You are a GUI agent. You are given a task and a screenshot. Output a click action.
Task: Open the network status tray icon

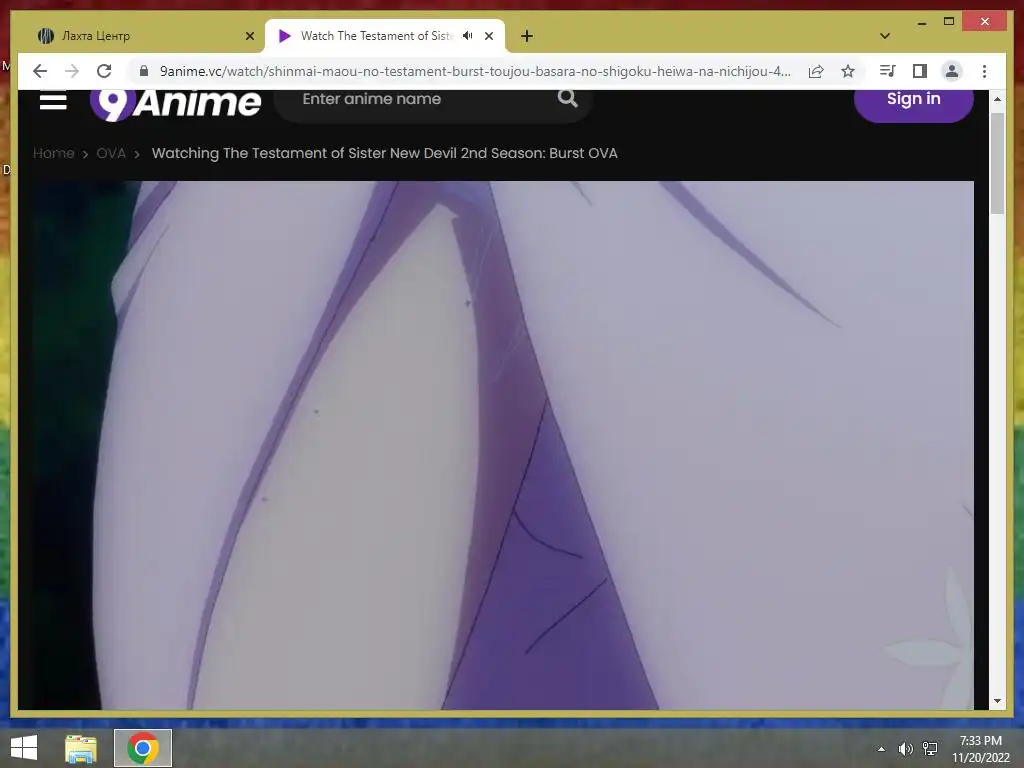pos(930,748)
